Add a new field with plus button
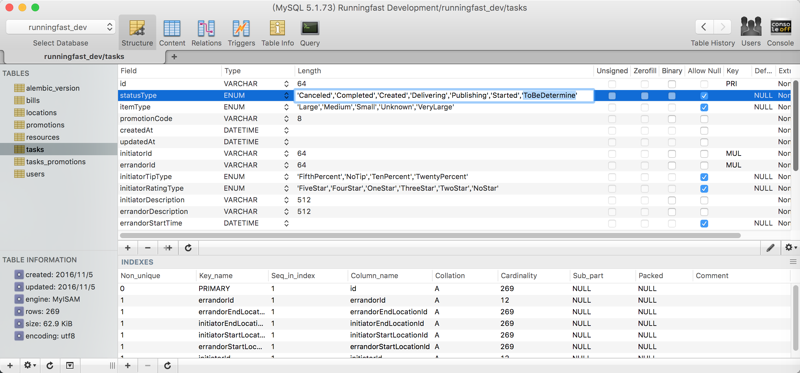This screenshot has width=800, height=373. coord(128,248)
